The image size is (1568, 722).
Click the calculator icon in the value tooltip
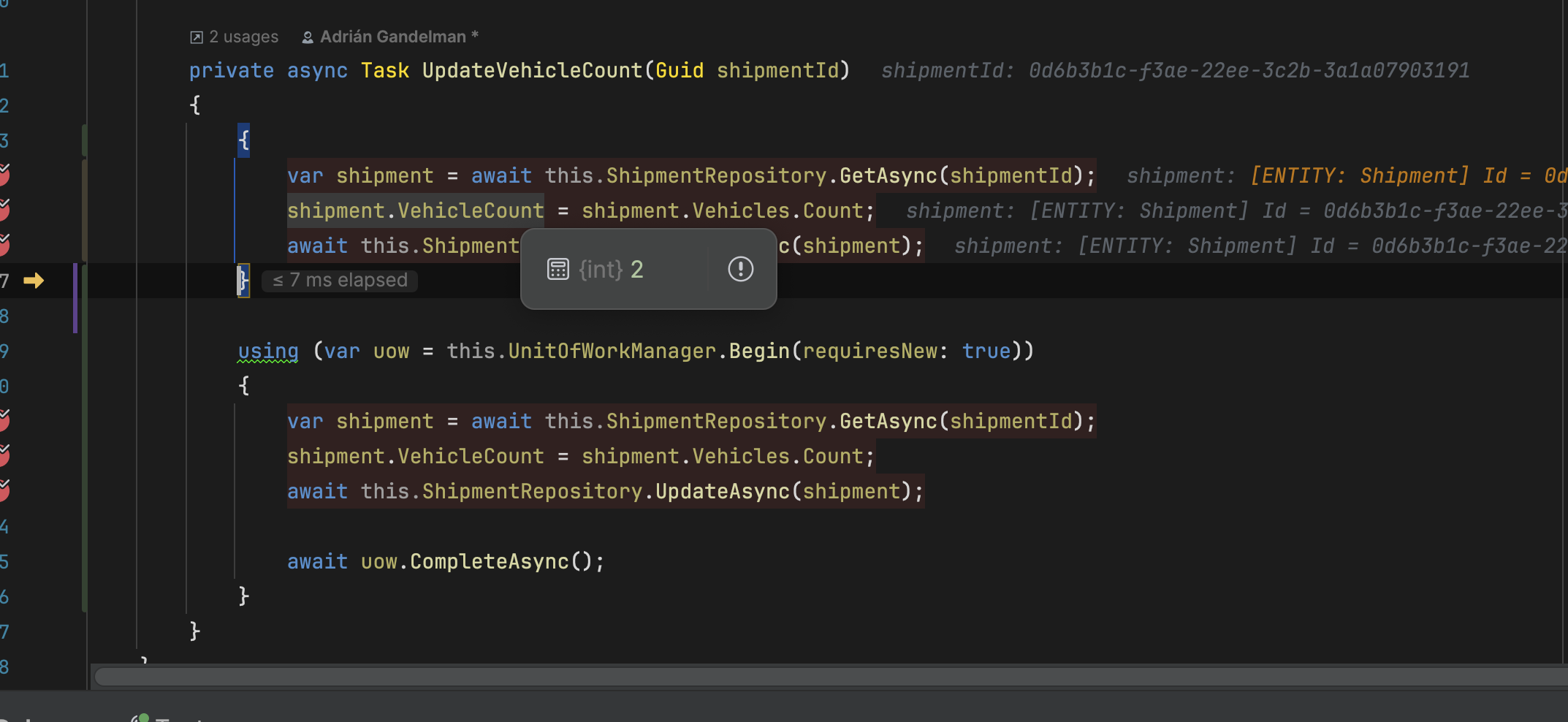pos(558,270)
